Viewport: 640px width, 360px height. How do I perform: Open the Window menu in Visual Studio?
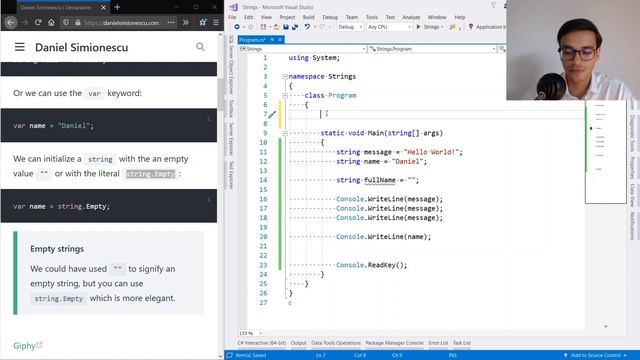point(437,17)
